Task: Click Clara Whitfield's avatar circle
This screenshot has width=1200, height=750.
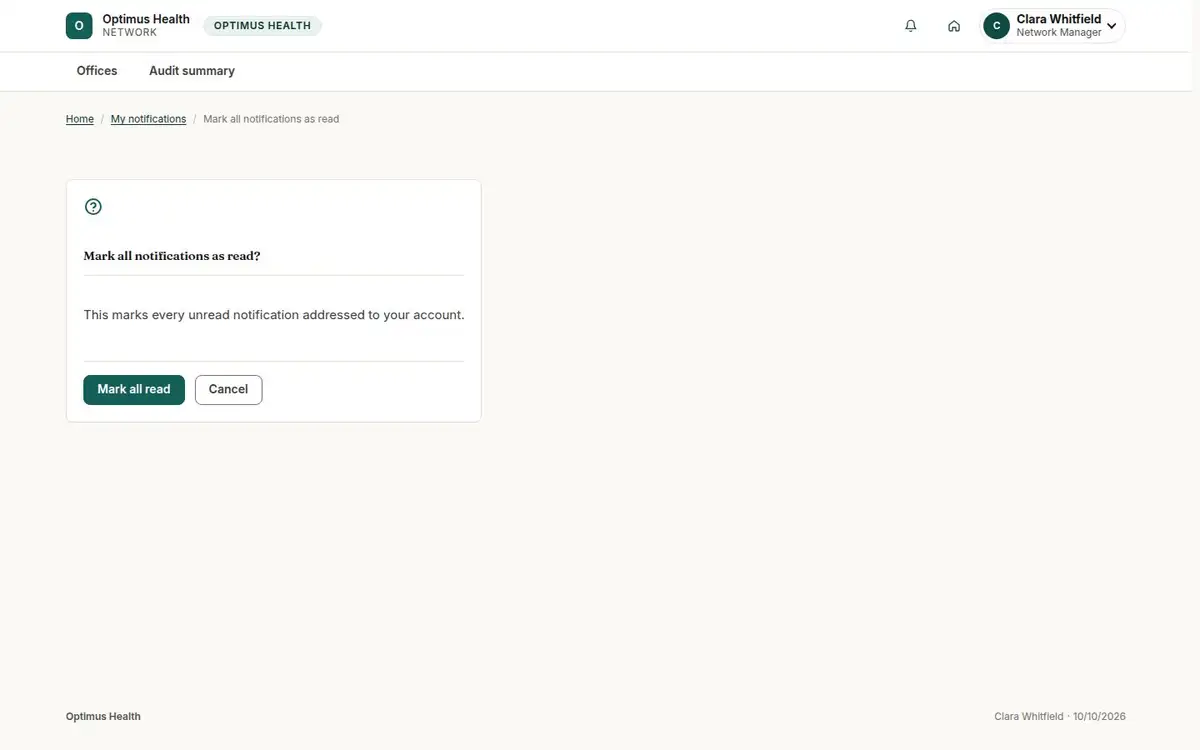Action: 996,26
